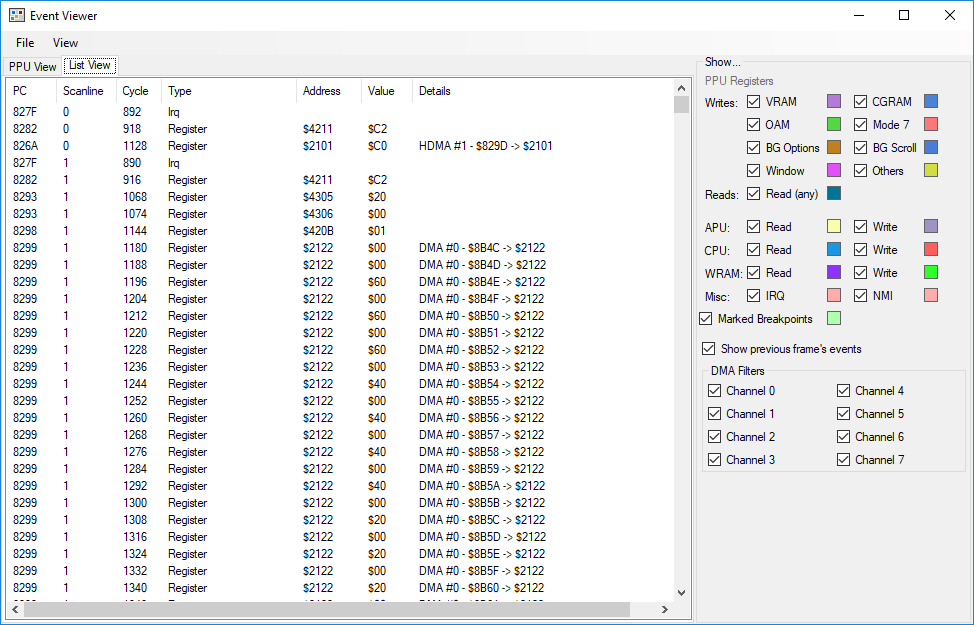Screen dimensions: 974x625
Task: Sort list by PC column header
Action: pyautogui.click(x=31, y=91)
